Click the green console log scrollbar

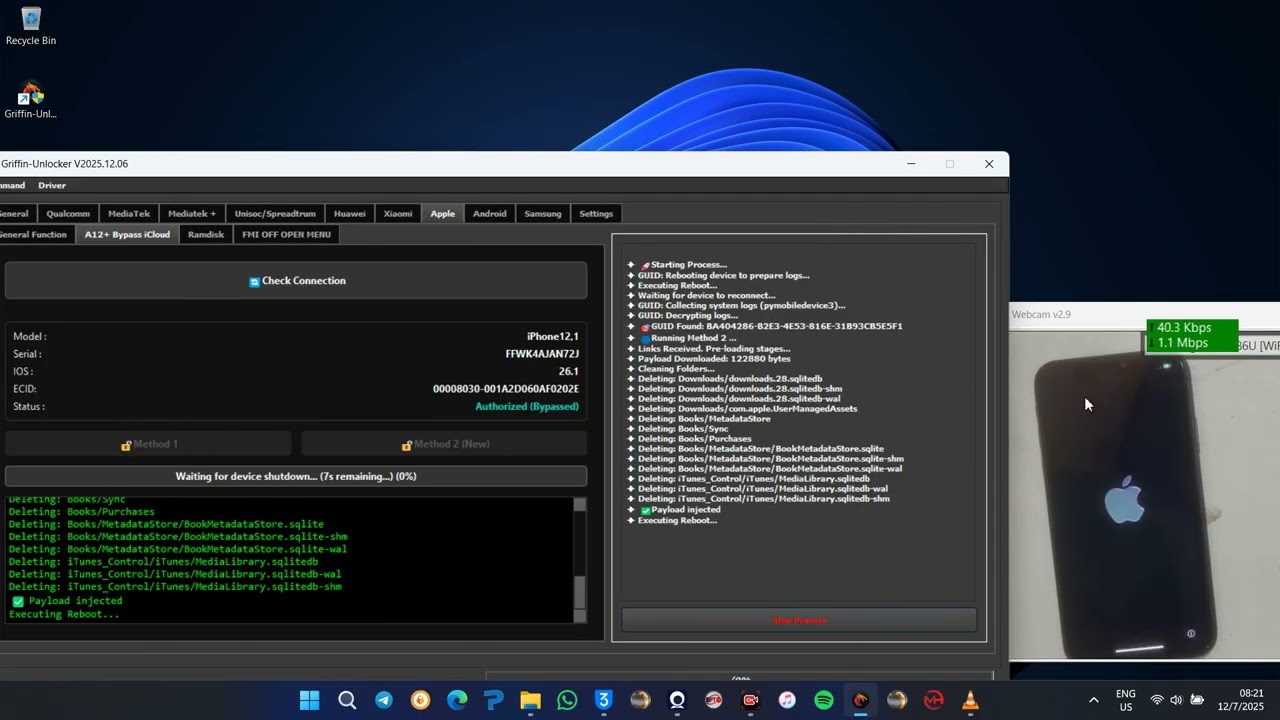click(579, 560)
